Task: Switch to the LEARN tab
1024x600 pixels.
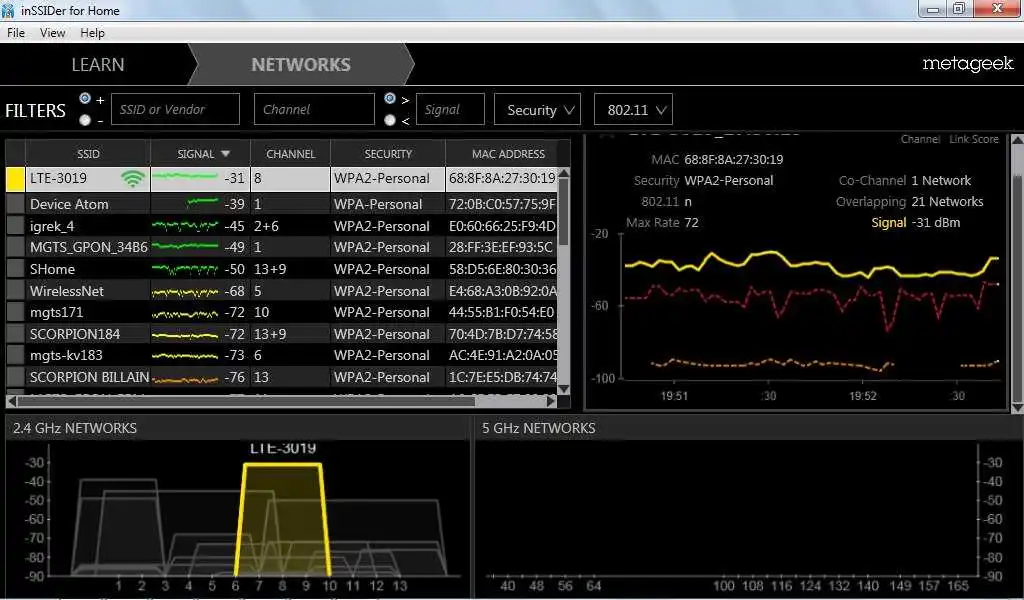Action: [x=97, y=65]
